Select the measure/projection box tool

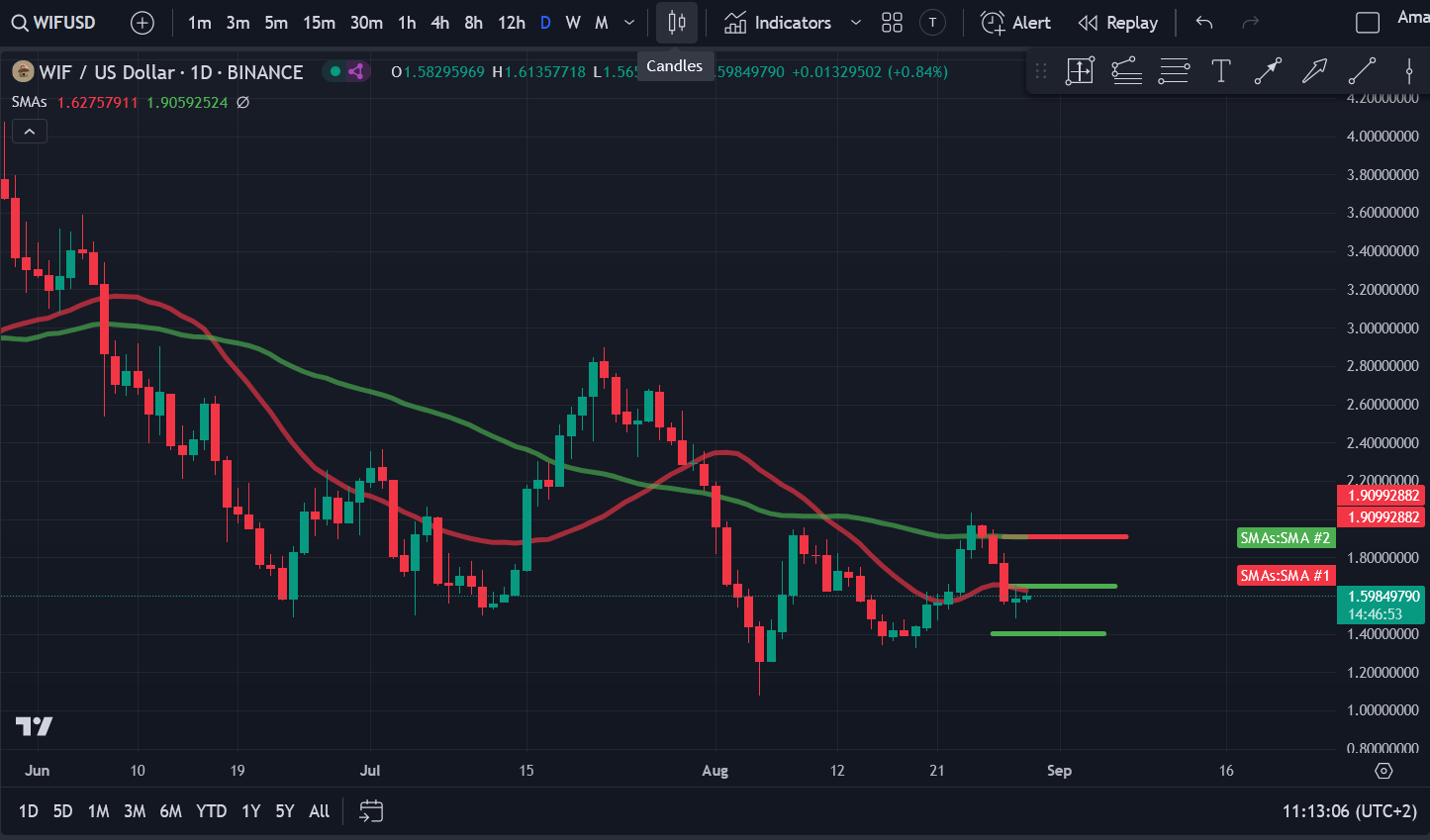click(1080, 71)
